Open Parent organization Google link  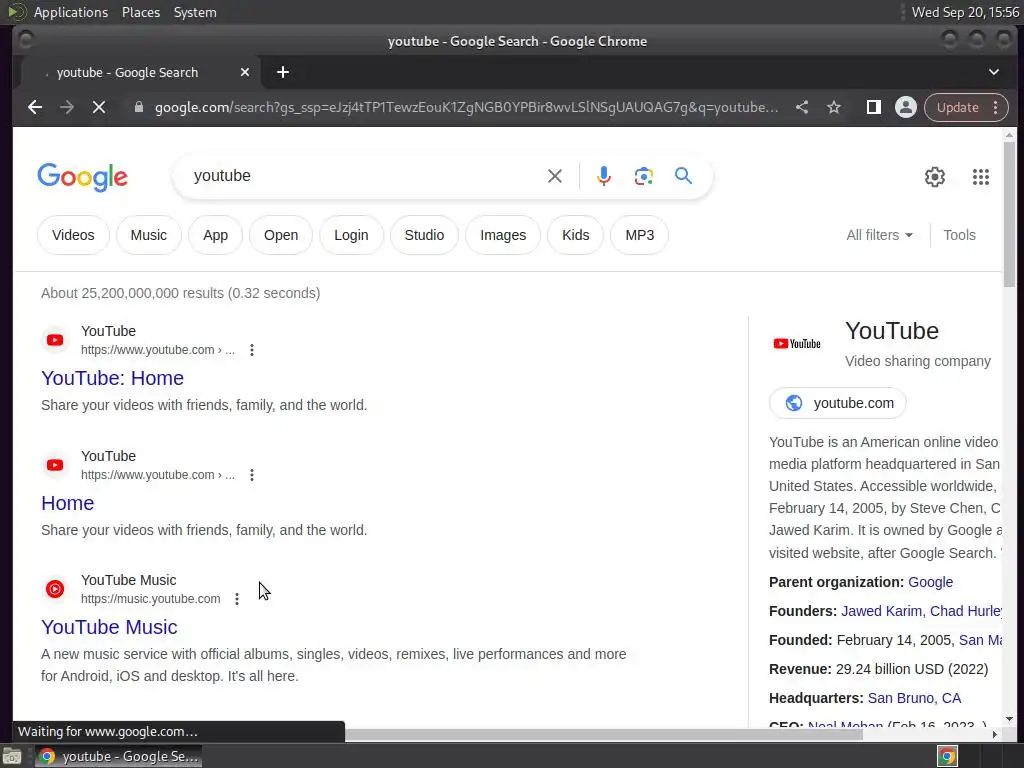click(x=931, y=582)
